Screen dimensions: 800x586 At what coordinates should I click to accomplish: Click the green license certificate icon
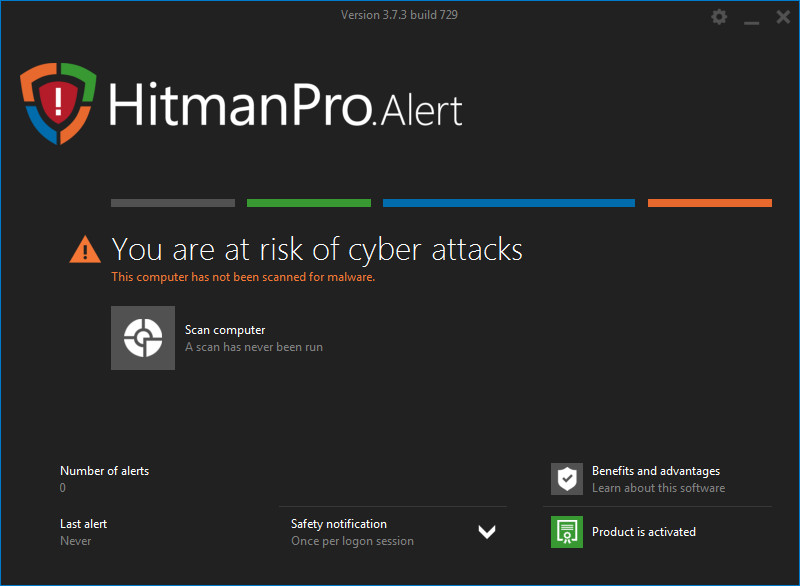click(x=567, y=532)
